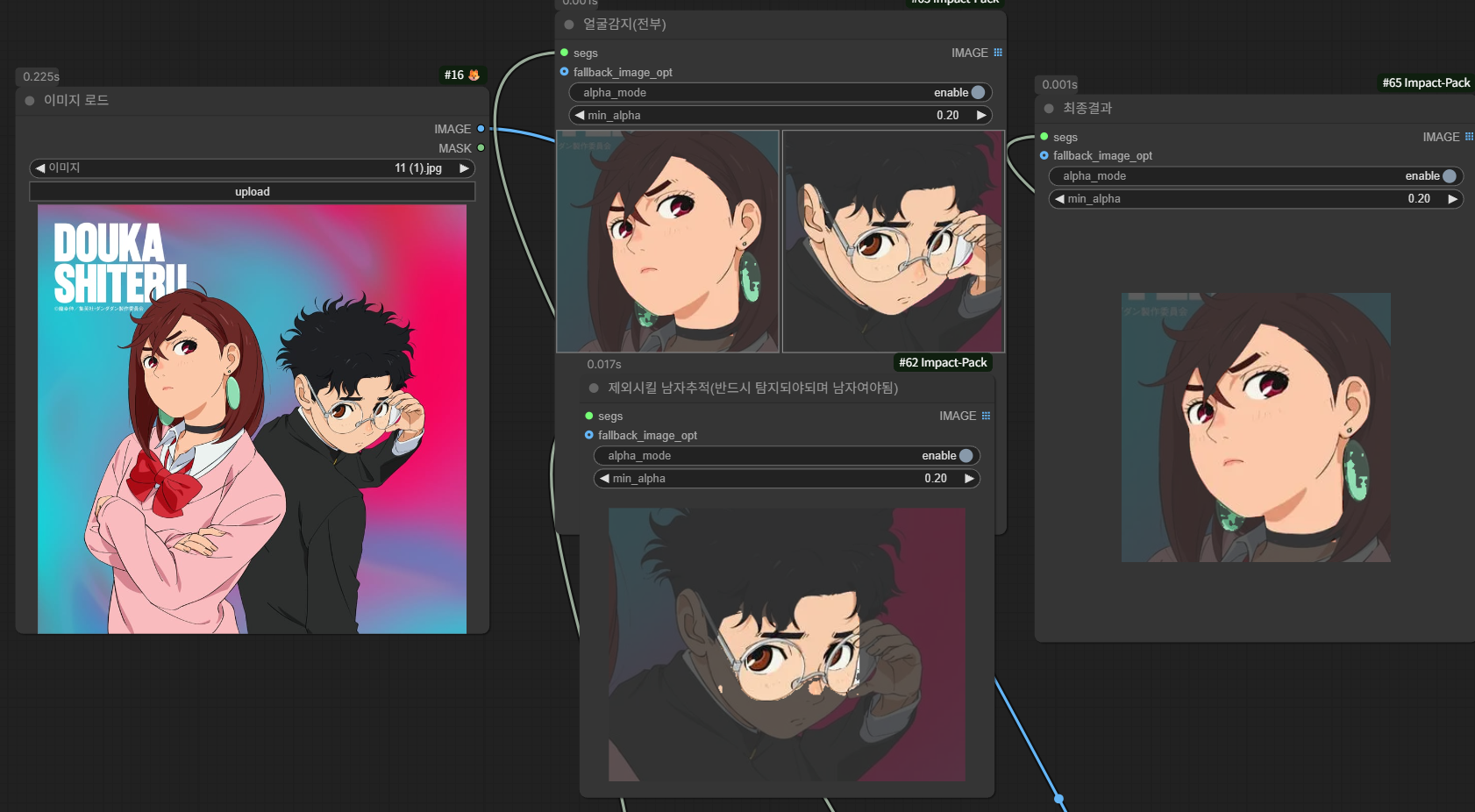Decrease min_alpha in 최종결과 node
Screen dimensions: 1475x812
pyautogui.click(x=1059, y=199)
